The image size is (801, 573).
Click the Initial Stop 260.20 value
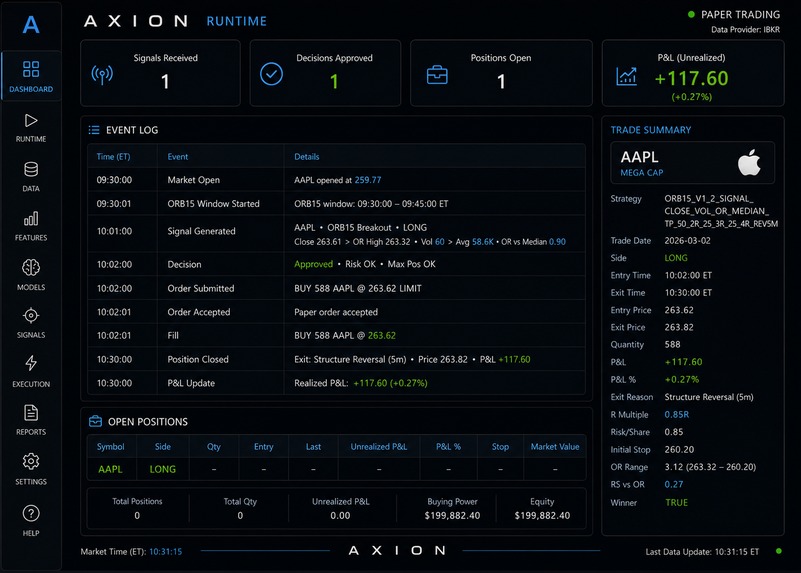point(679,449)
